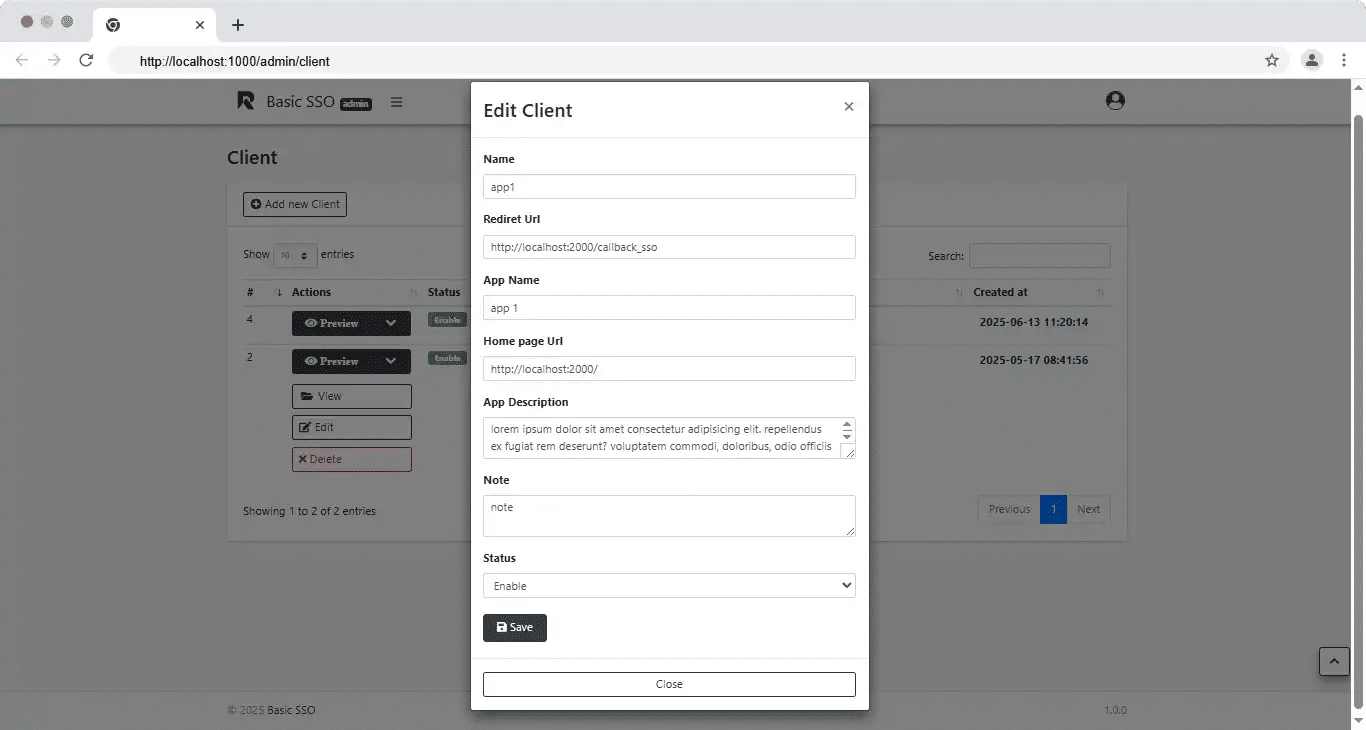Click the Enable status badge in row 4
The height and width of the screenshot is (730, 1366).
click(447, 320)
